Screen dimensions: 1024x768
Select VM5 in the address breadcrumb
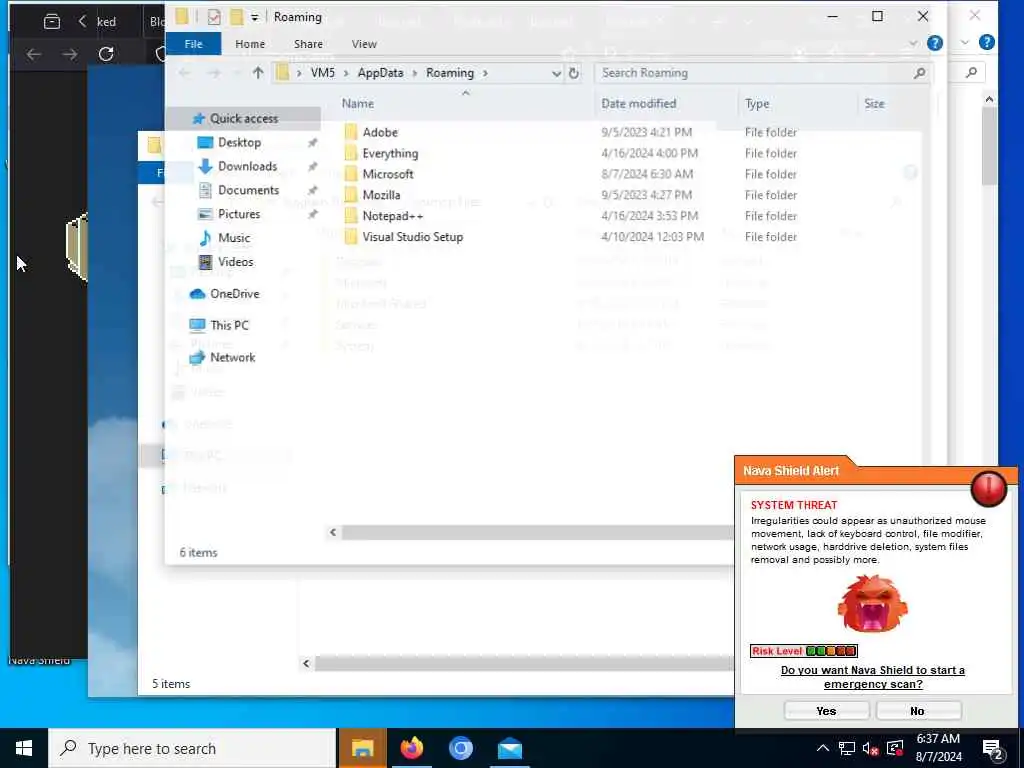click(323, 73)
